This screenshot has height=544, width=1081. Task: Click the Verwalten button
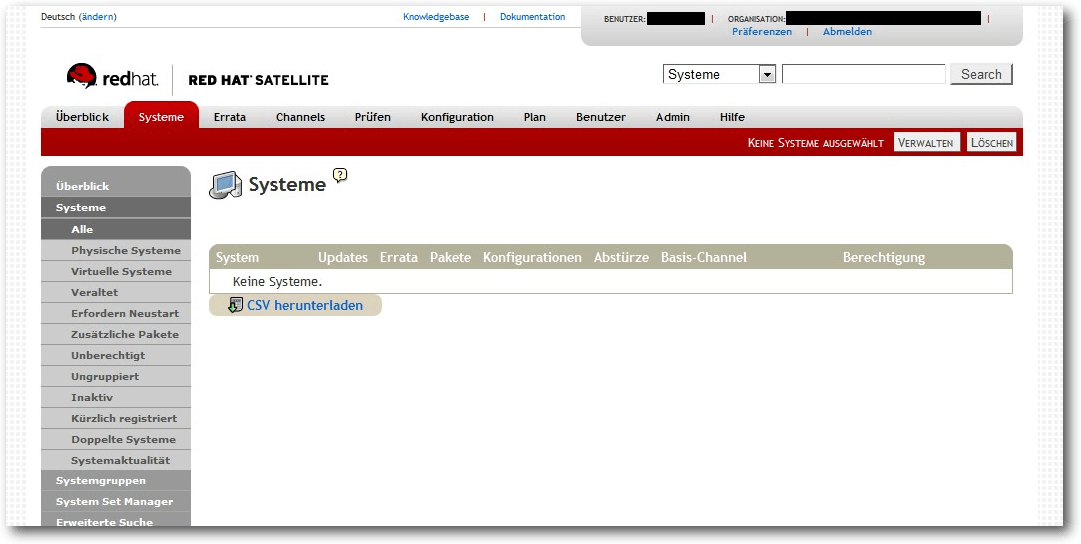[x=927, y=143]
